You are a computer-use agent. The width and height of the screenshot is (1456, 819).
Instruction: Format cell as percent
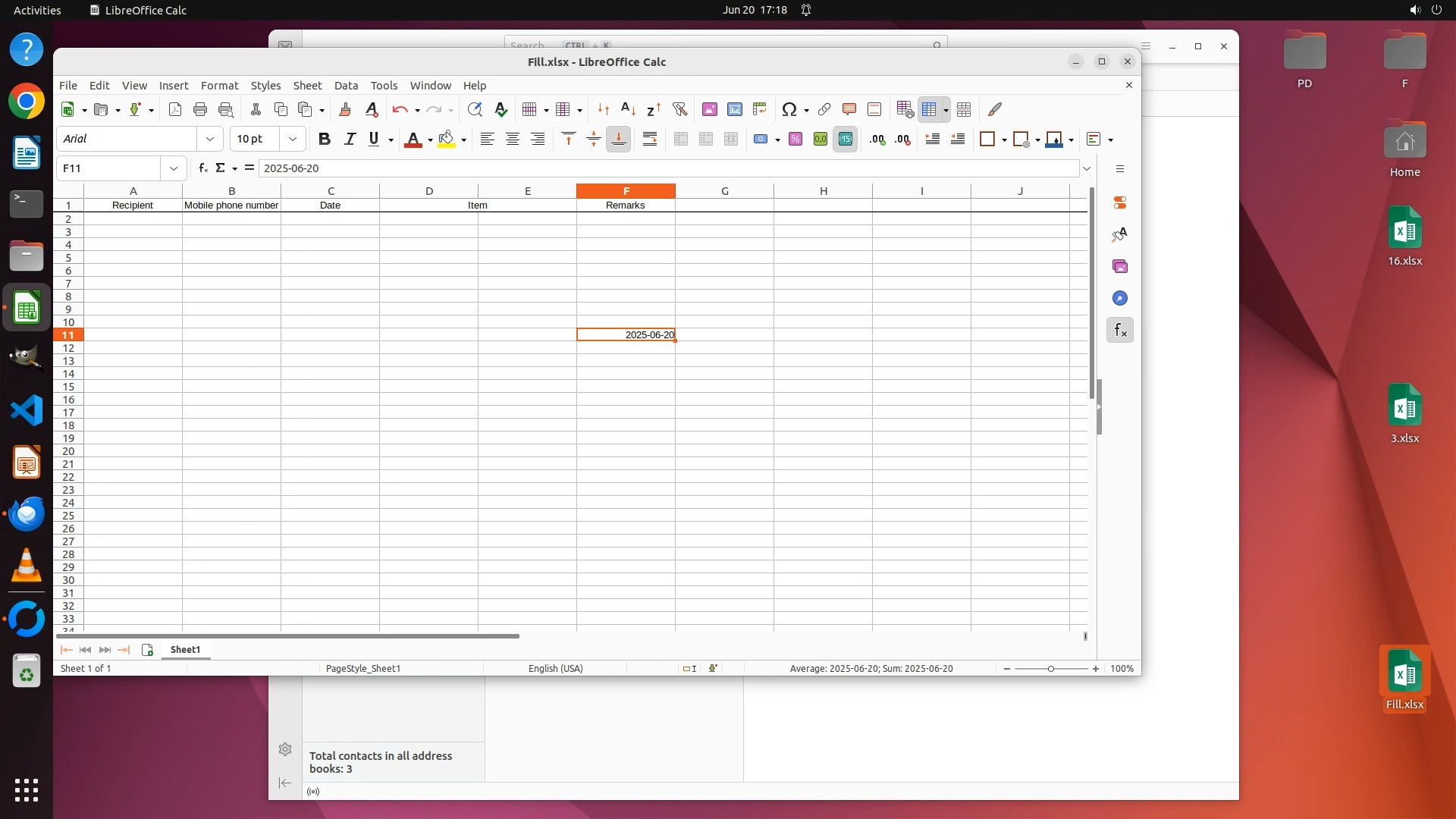[795, 139]
